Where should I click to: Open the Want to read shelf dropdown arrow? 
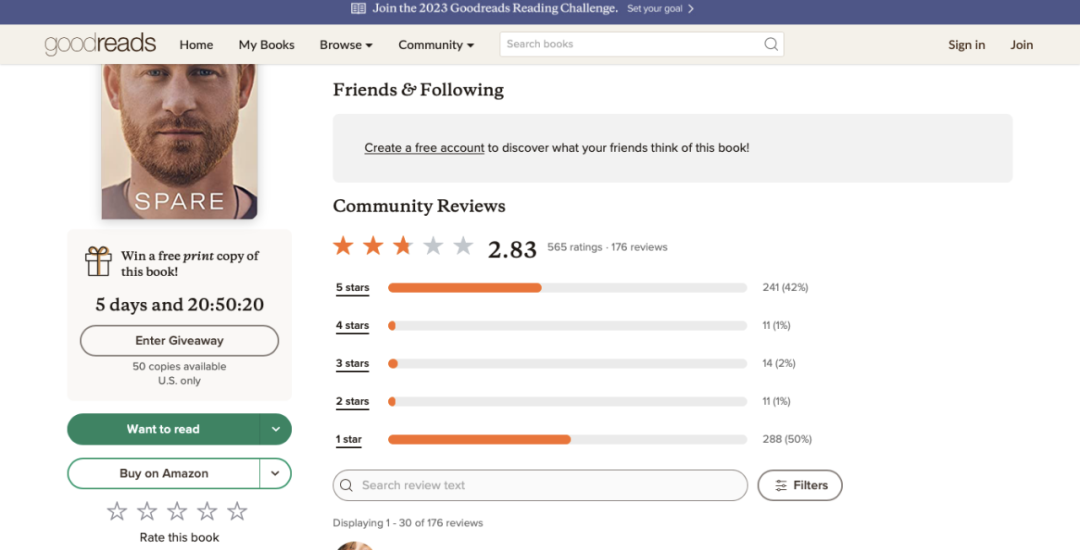[276, 429]
